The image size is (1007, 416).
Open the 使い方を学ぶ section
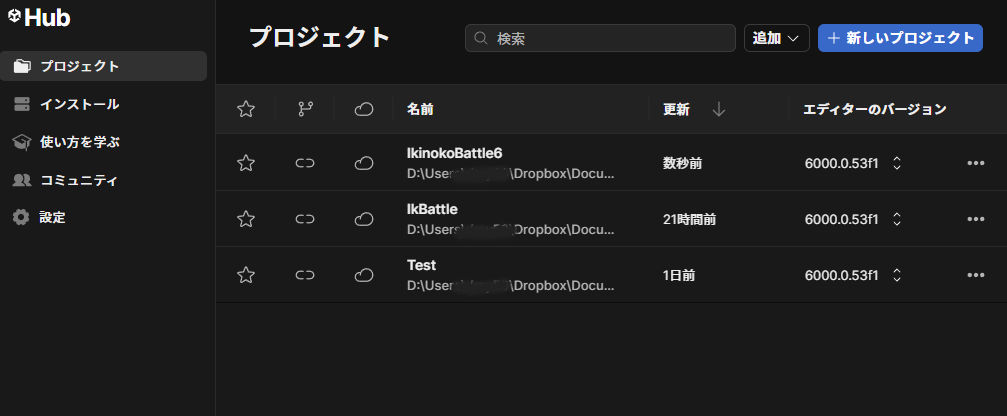coord(79,142)
